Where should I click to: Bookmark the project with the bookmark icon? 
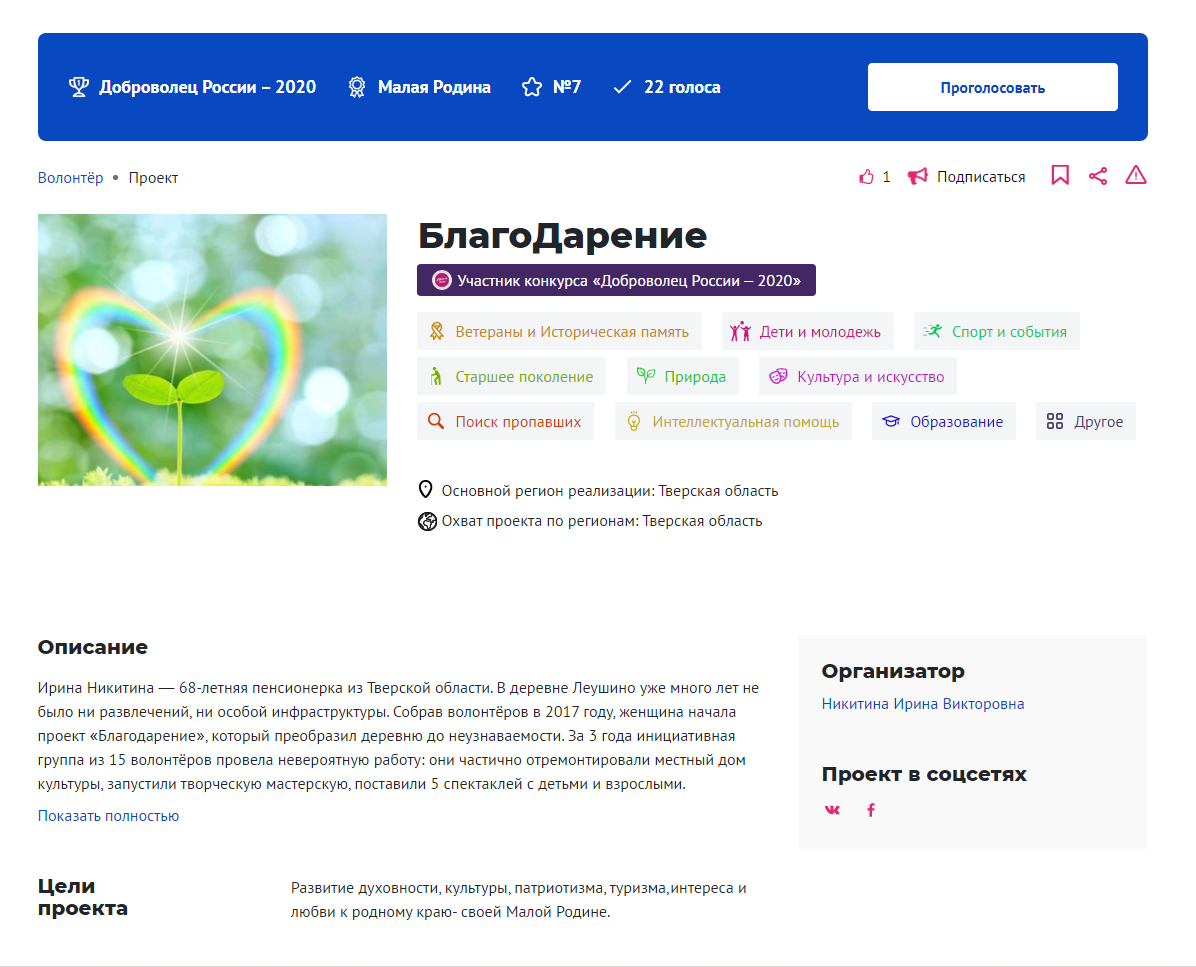pyautogui.click(x=1060, y=175)
